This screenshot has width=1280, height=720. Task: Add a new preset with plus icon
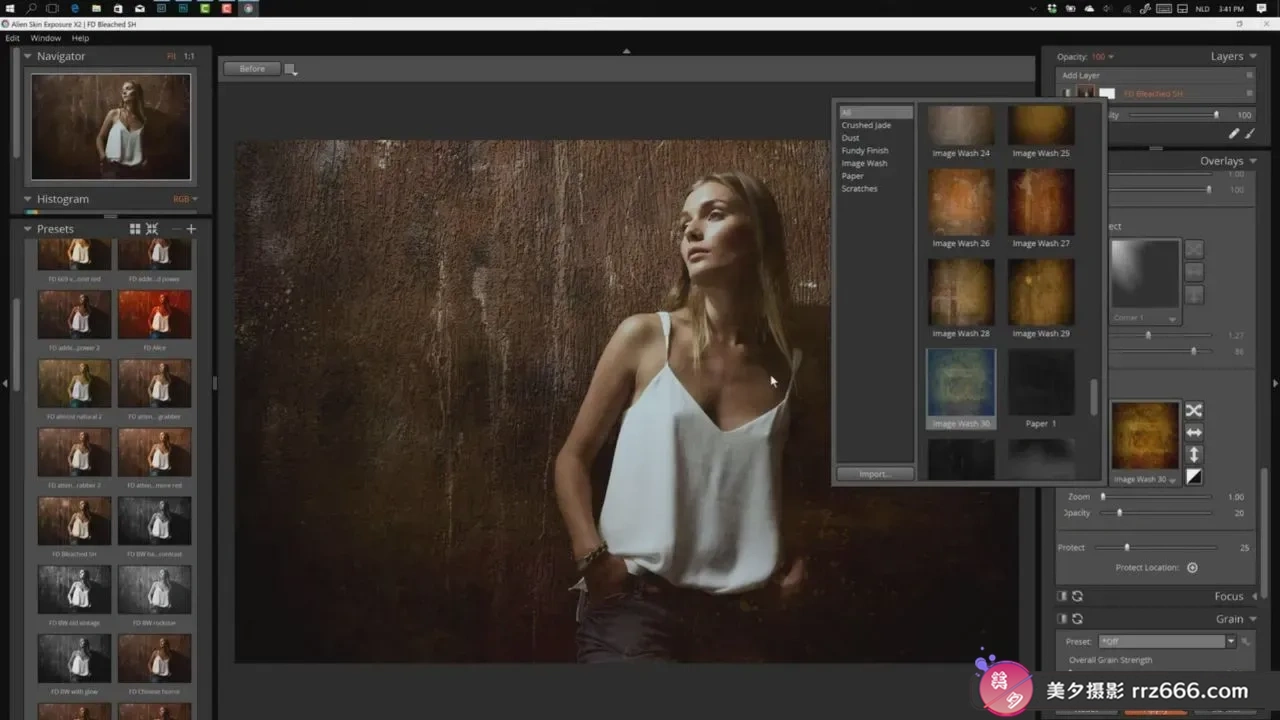pyautogui.click(x=191, y=229)
